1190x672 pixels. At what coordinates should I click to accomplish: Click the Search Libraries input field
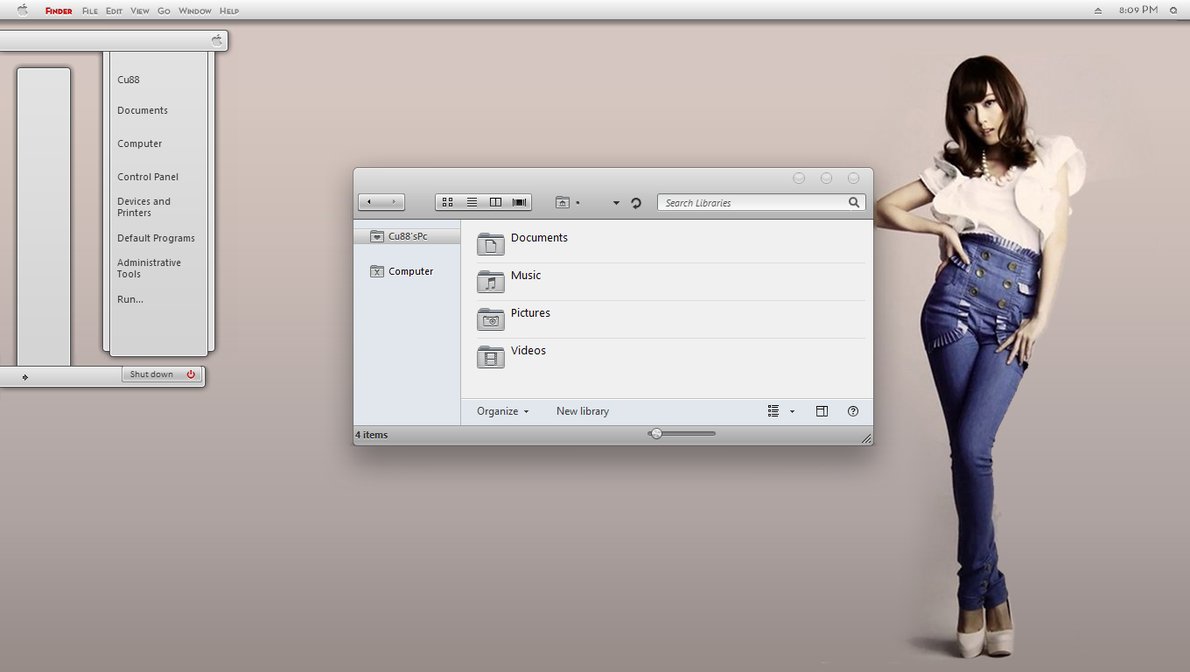pyautogui.click(x=752, y=203)
